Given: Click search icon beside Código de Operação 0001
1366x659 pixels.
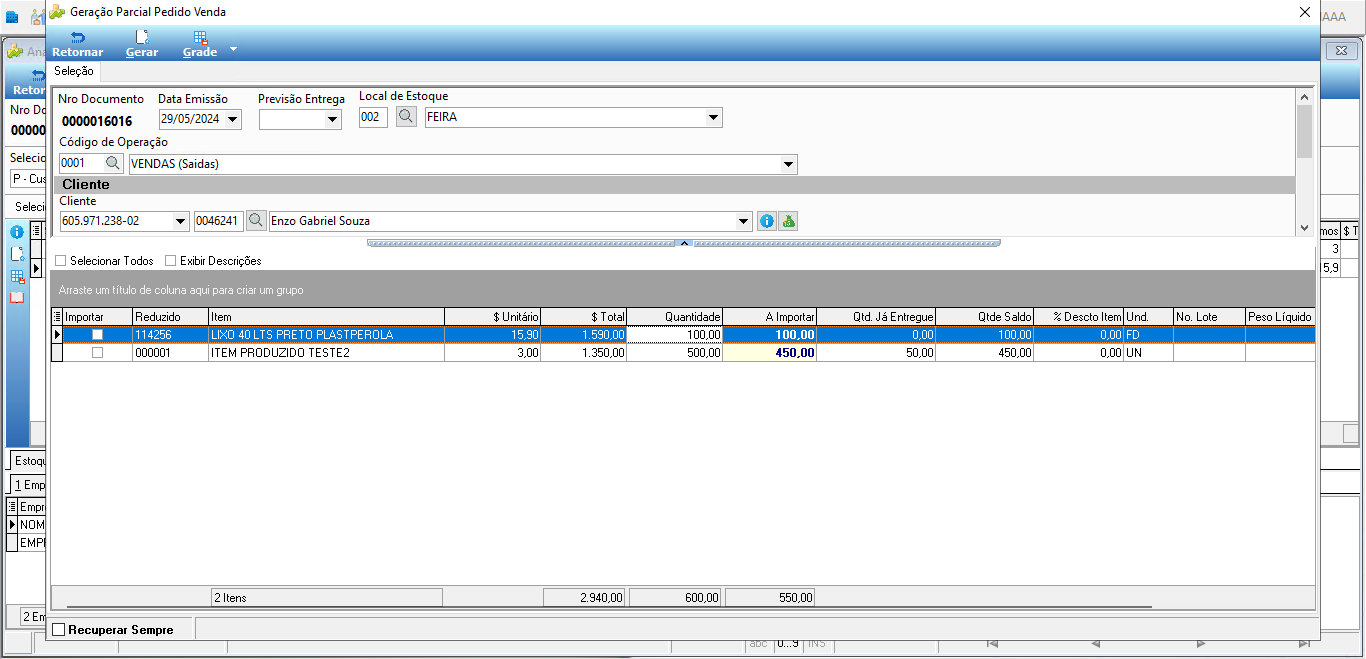Looking at the screenshot, I should [114, 163].
